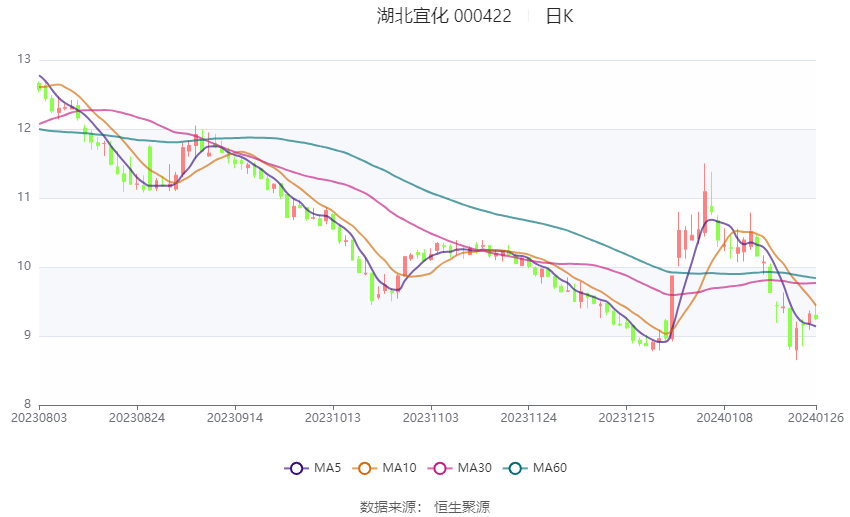Image resolution: width=850 pixels, height=517 pixels.
Task: Click the y-axis value 13
Action: (x=24, y=59)
